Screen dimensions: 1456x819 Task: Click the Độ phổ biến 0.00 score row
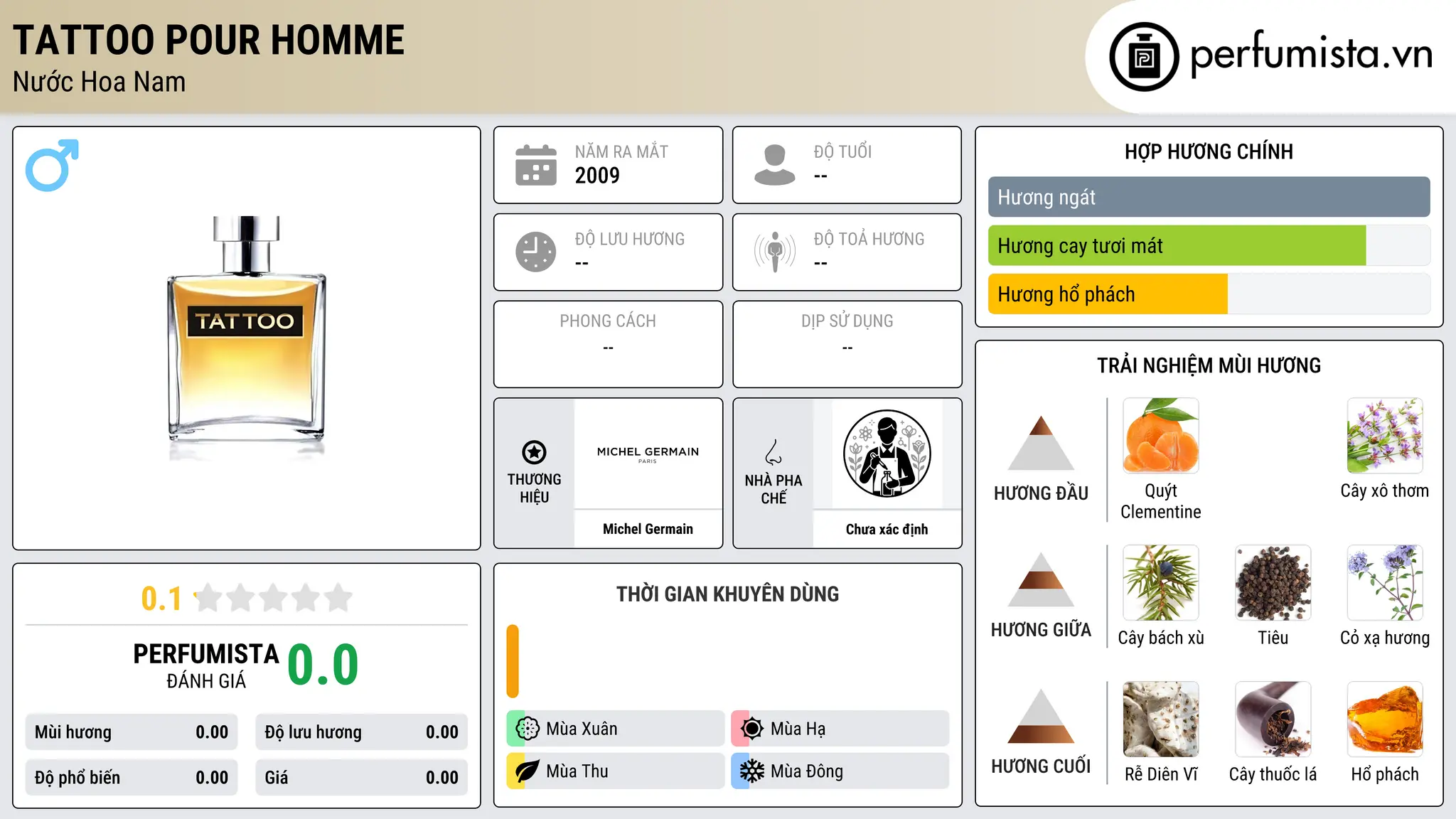132,778
